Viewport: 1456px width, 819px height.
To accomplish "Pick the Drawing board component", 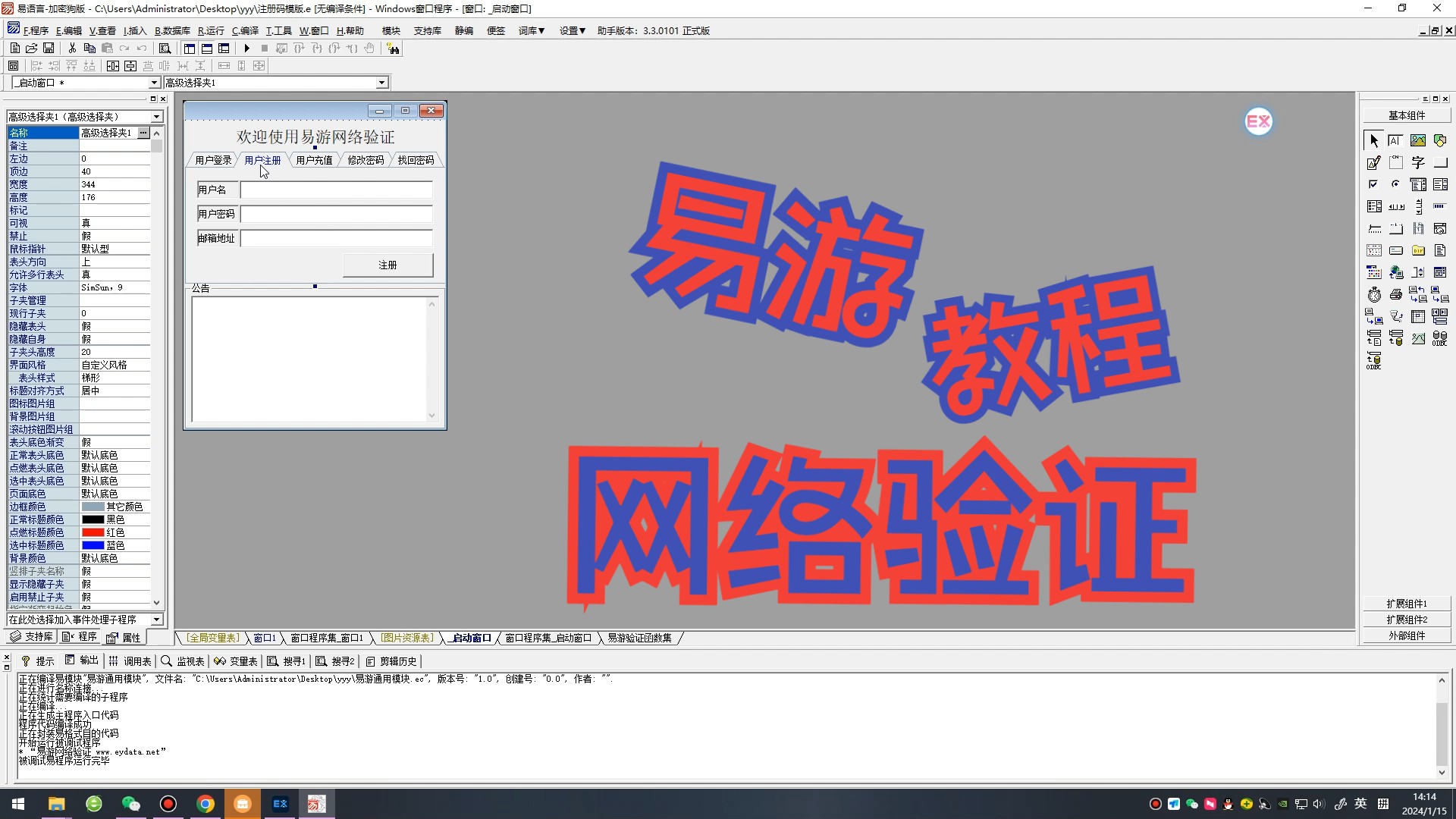I will tap(1374, 162).
